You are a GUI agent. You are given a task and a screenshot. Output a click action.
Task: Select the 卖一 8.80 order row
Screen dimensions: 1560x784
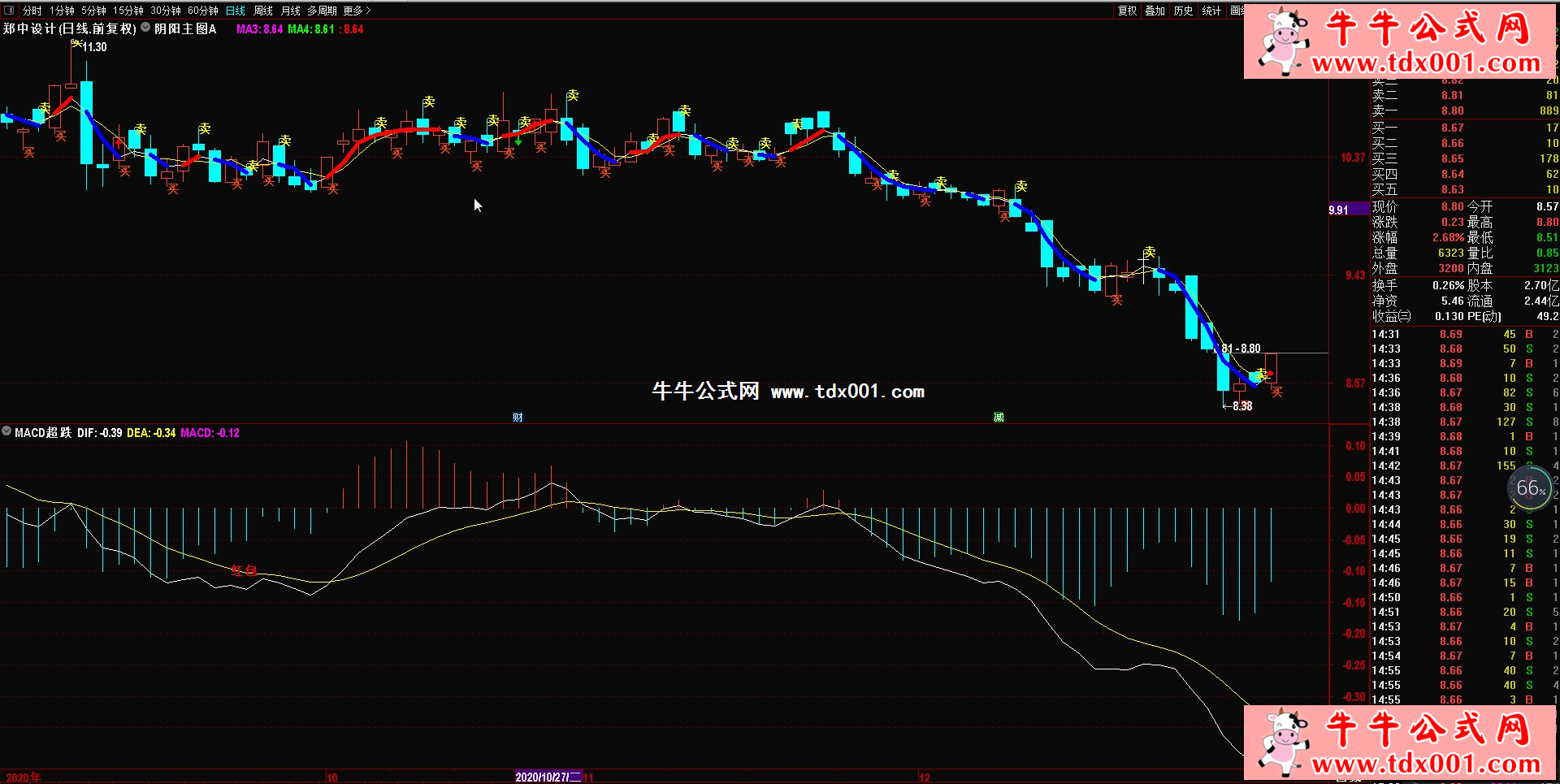[1464, 110]
